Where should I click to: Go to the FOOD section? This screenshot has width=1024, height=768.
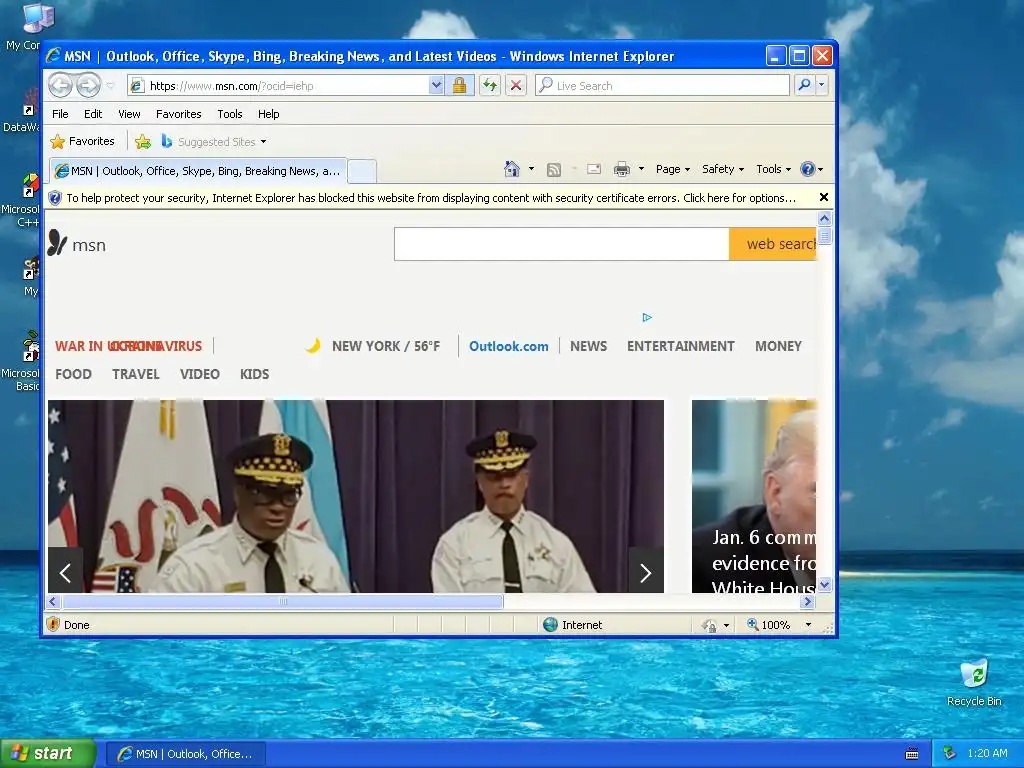(x=73, y=374)
